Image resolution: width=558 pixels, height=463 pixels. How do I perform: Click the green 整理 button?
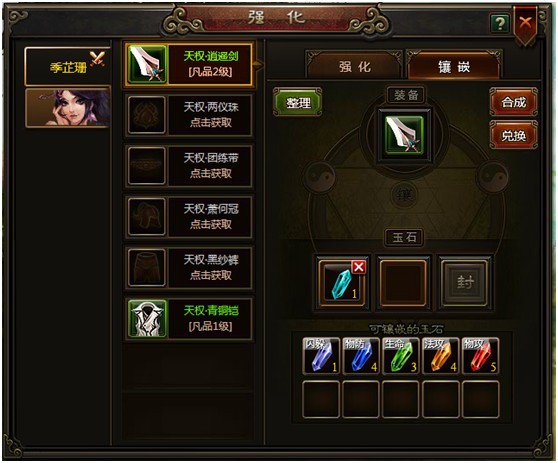click(x=298, y=103)
